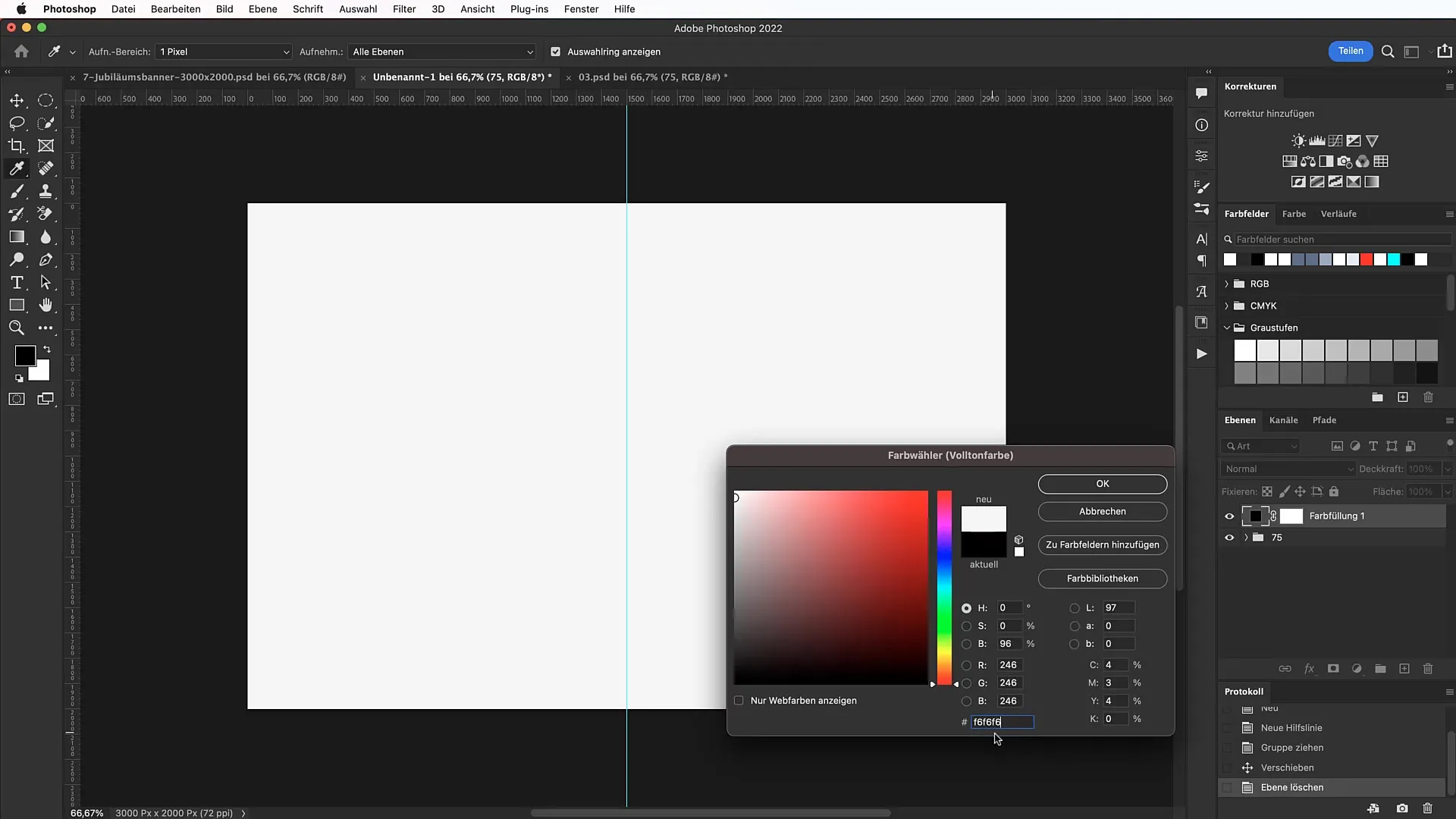Select the Crop tool
1456x819 pixels.
[x=17, y=145]
